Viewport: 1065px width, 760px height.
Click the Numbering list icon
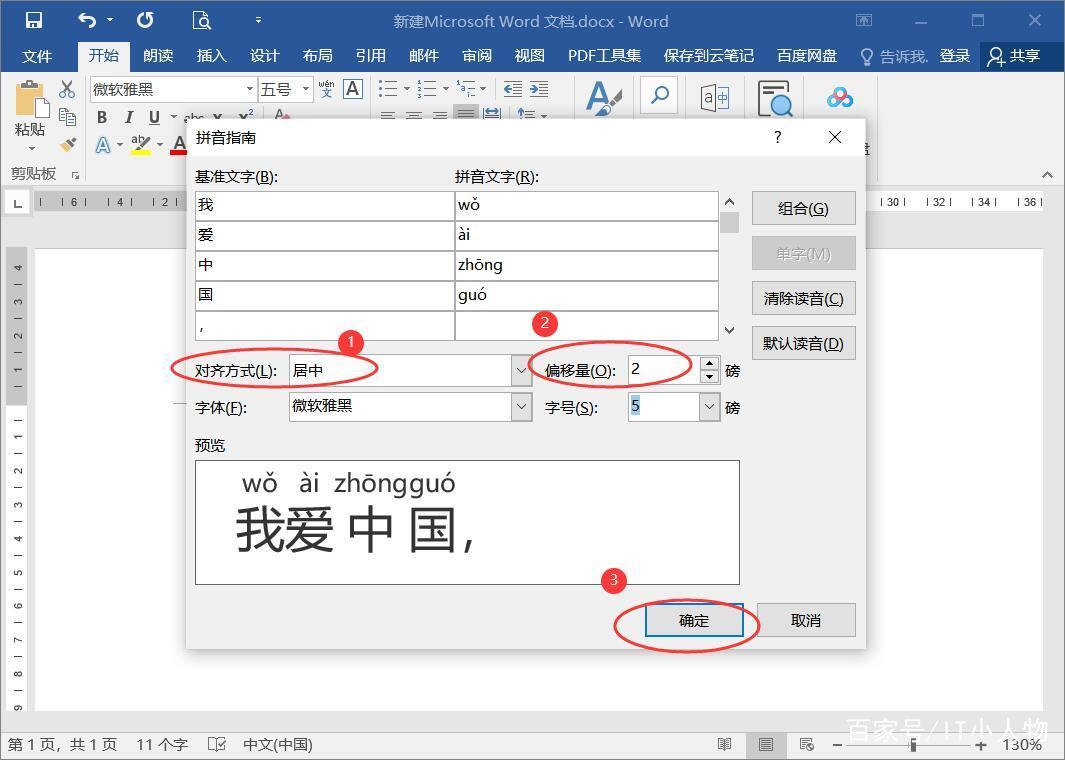click(x=427, y=89)
